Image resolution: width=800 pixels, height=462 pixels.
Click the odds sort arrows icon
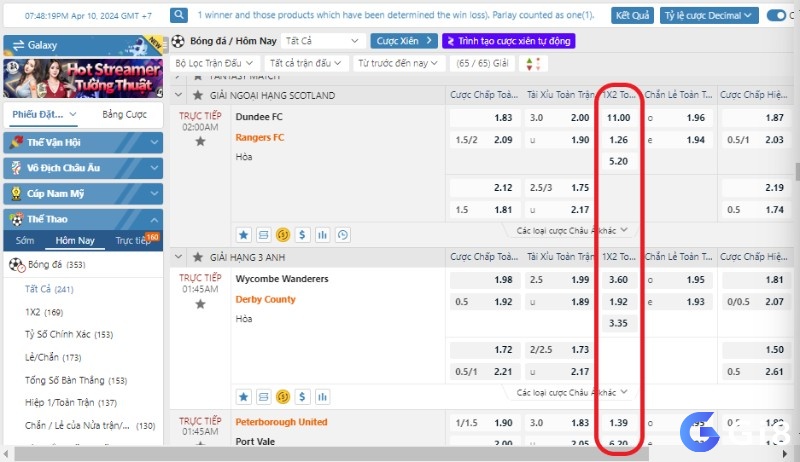533,63
